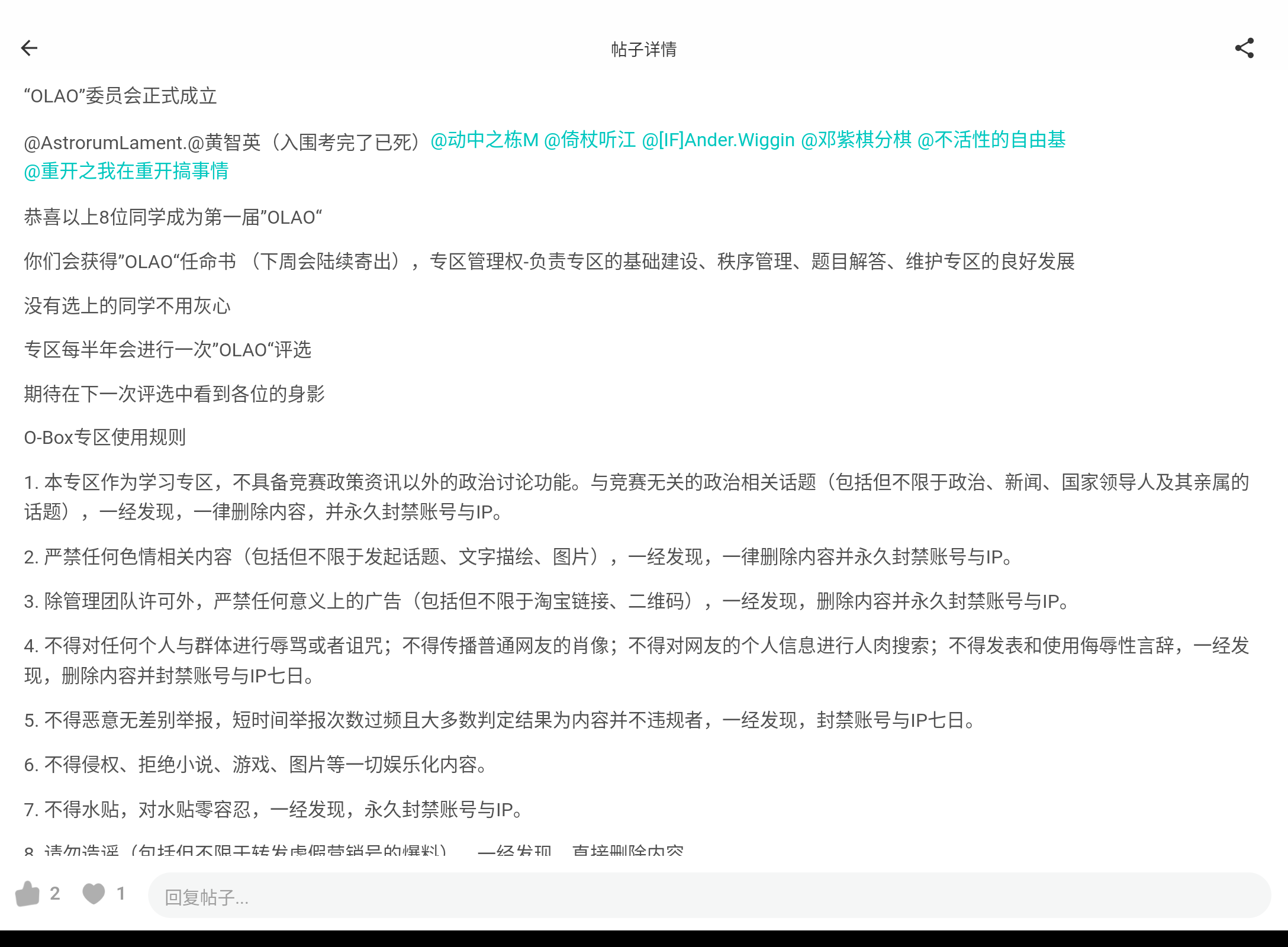The width and height of the screenshot is (1288, 947).
Task: Tap rule 5 about 恶意无差别举报
Action: pyautogui.click(x=501, y=720)
